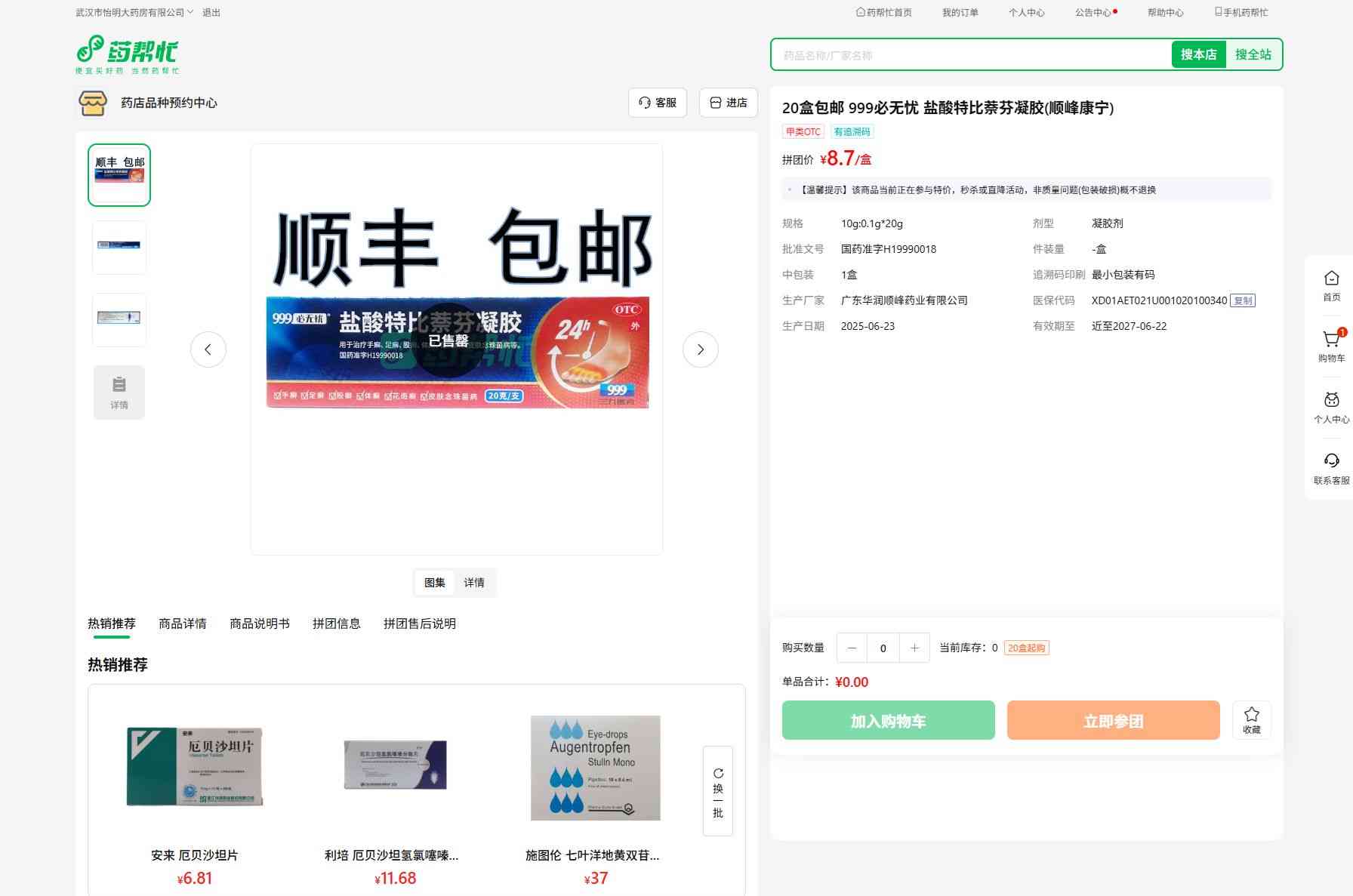Click the drug name search input field

click(970, 55)
